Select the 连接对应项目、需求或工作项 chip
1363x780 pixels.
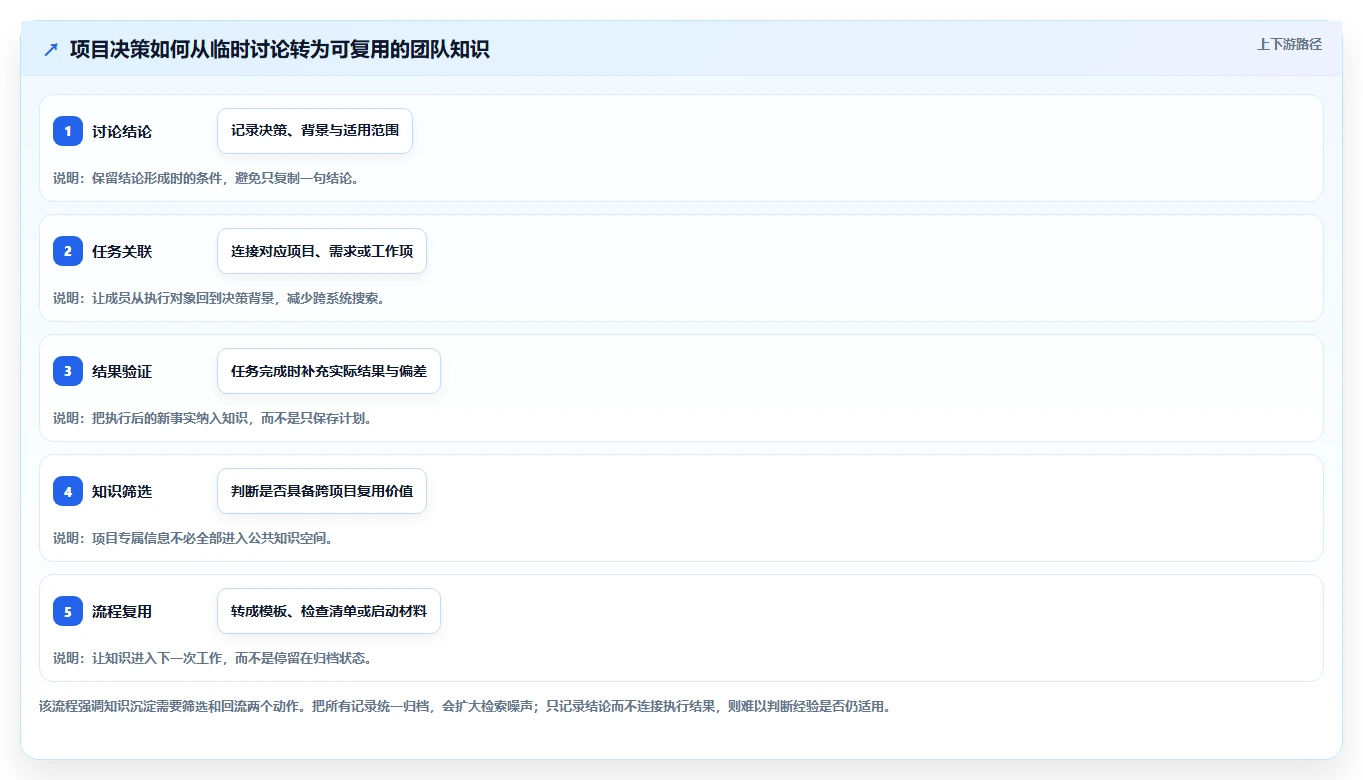(x=322, y=251)
